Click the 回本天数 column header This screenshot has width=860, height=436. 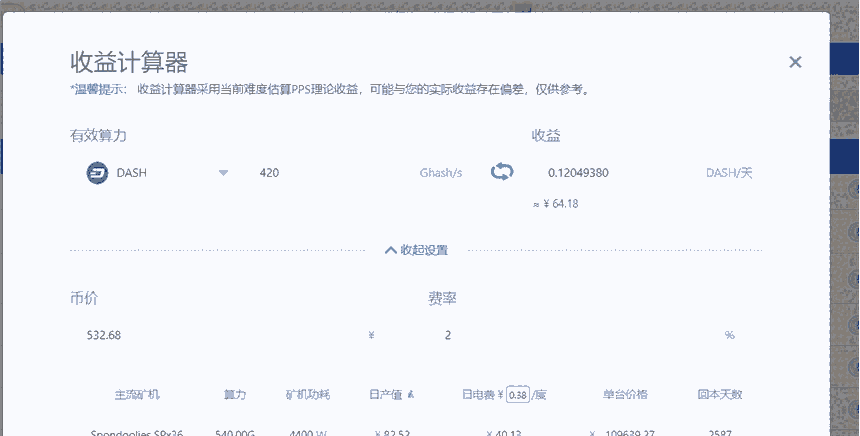coord(719,395)
